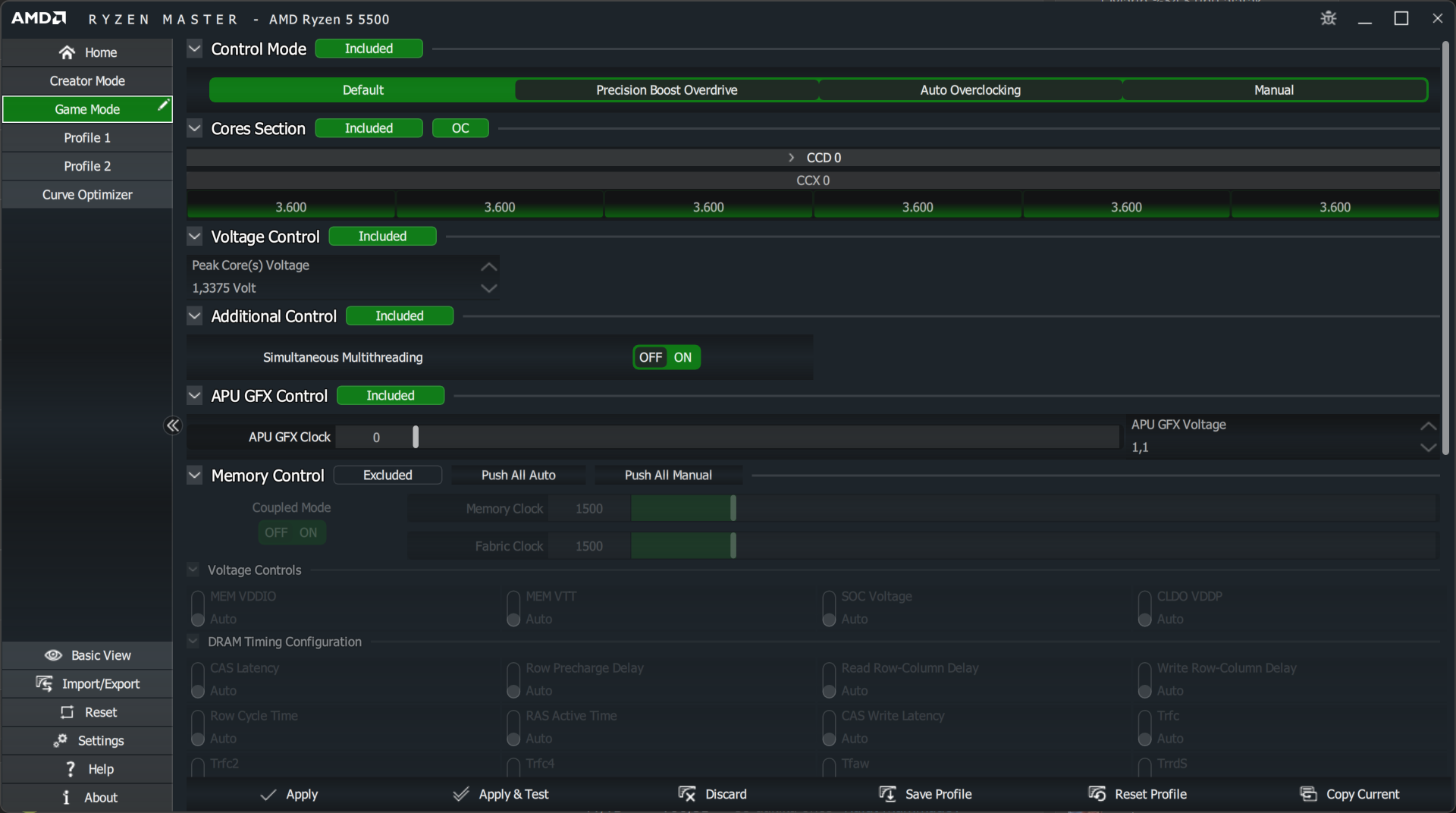The image size is (1456, 813).
Task: Click the bug report icon in title bar
Action: pos(1329,18)
